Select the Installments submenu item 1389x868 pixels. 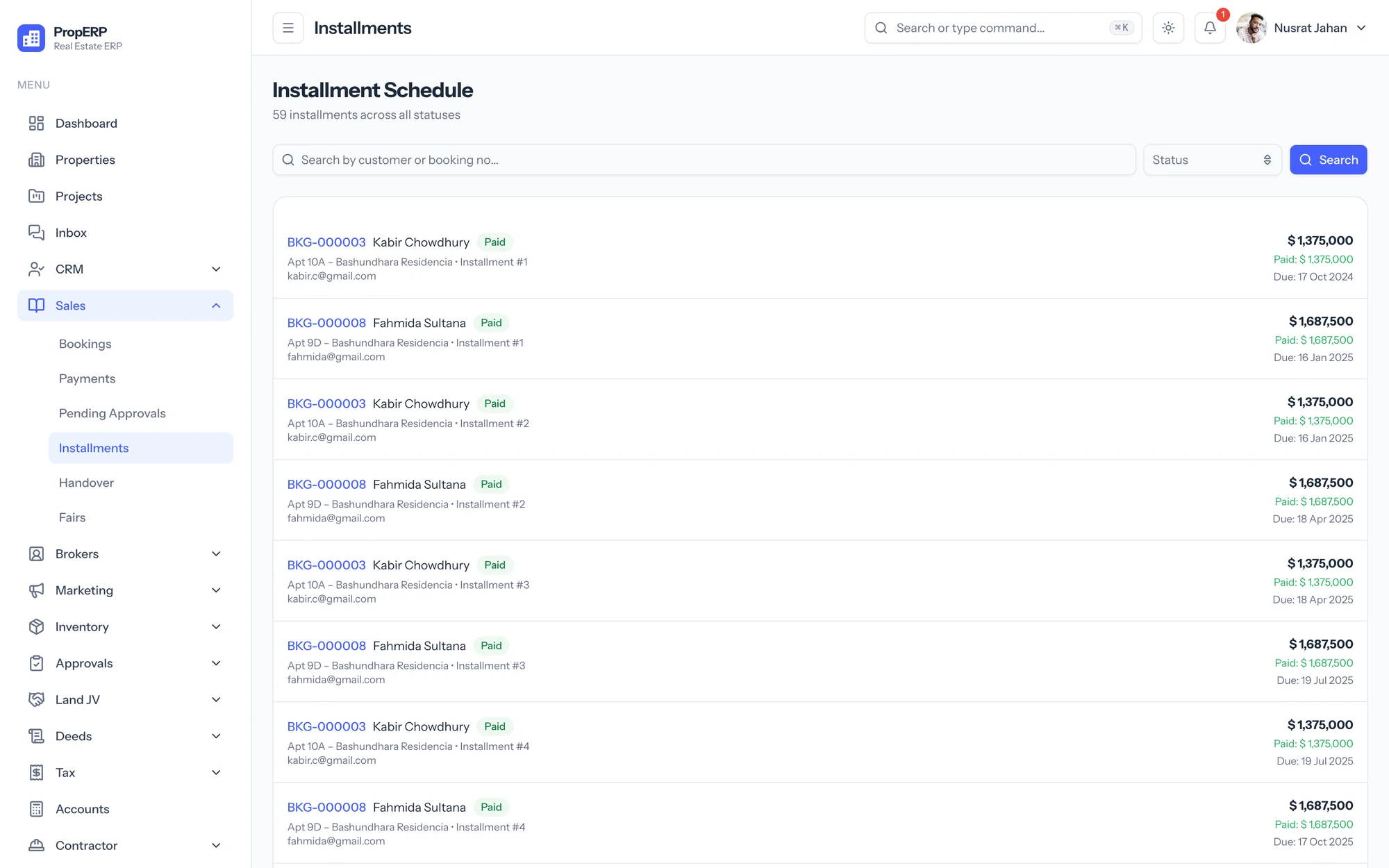point(141,448)
